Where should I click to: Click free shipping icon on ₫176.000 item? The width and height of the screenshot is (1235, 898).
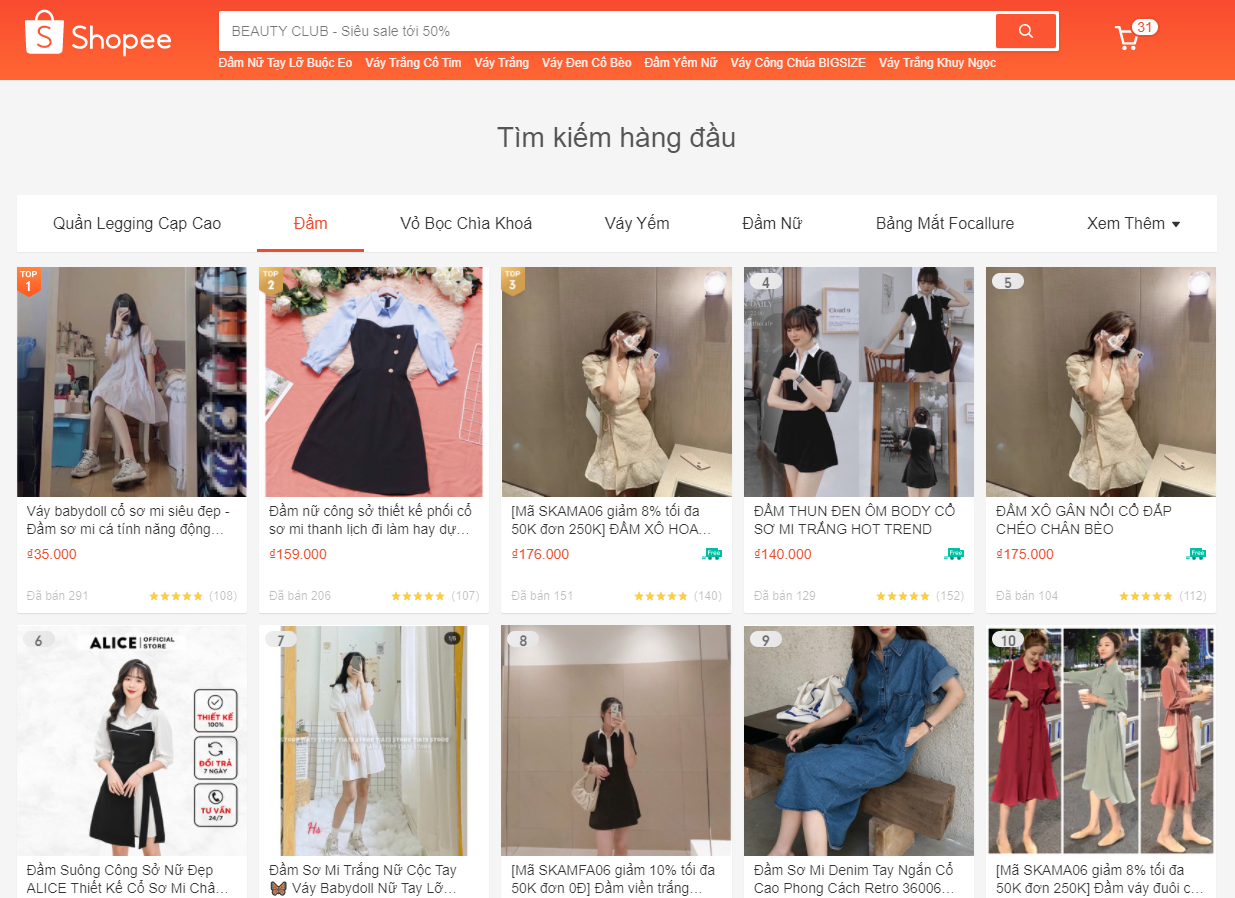(712, 554)
